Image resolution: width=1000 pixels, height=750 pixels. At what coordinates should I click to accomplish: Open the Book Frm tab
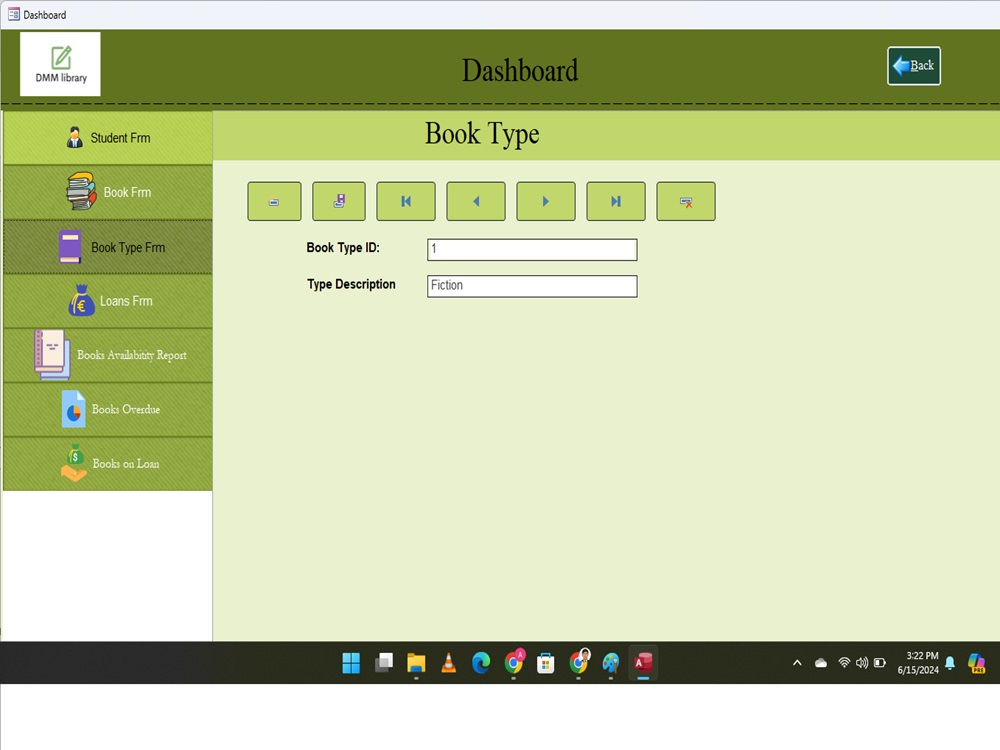(108, 192)
